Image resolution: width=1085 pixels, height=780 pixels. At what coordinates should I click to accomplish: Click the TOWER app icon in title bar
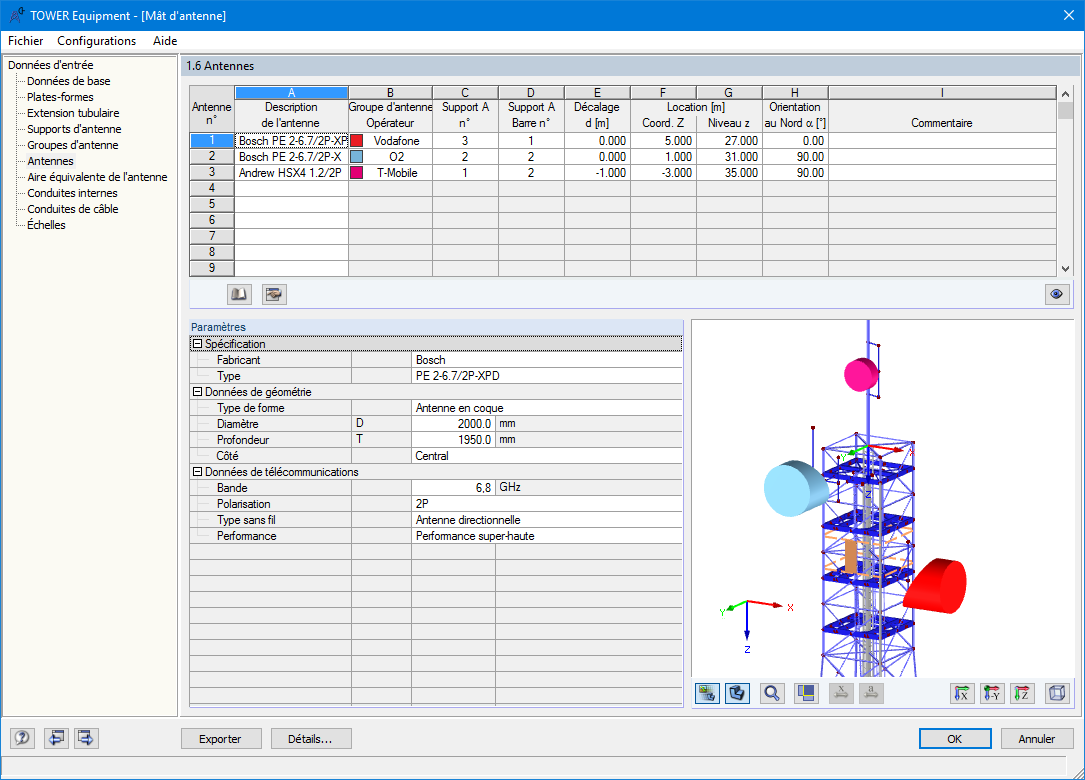17,15
